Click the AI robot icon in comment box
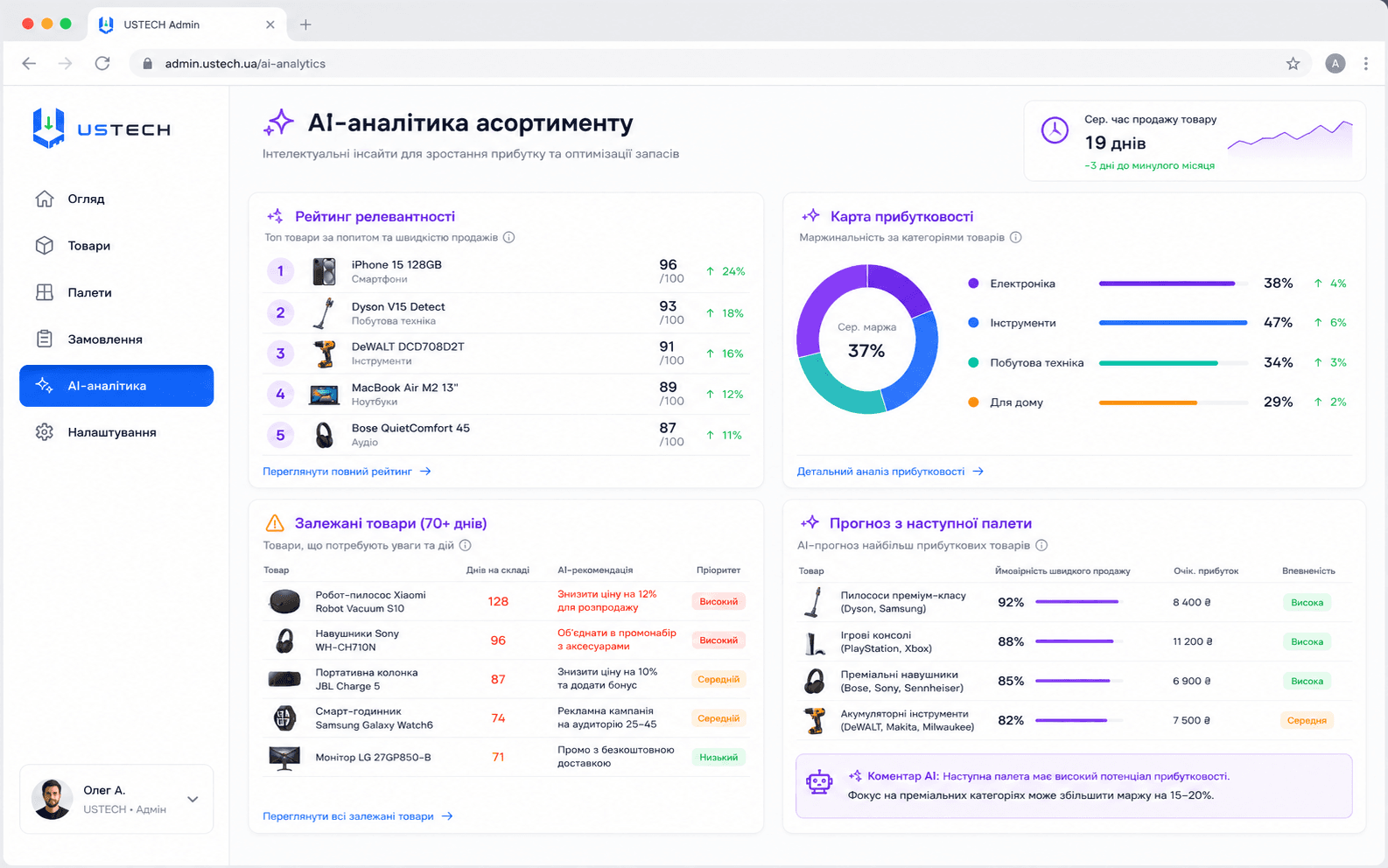Screen dimensions: 1388x868 click(x=819, y=782)
